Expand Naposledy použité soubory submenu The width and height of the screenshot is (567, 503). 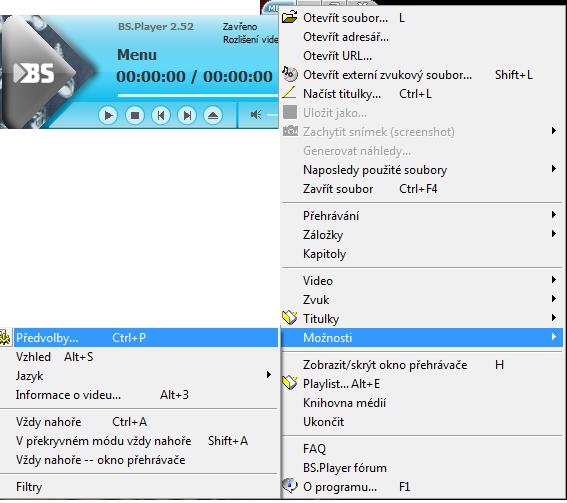(x=422, y=170)
